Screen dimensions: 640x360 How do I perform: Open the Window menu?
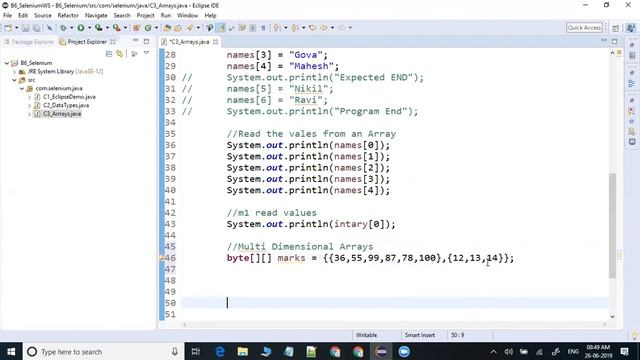pyautogui.click(x=187, y=16)
